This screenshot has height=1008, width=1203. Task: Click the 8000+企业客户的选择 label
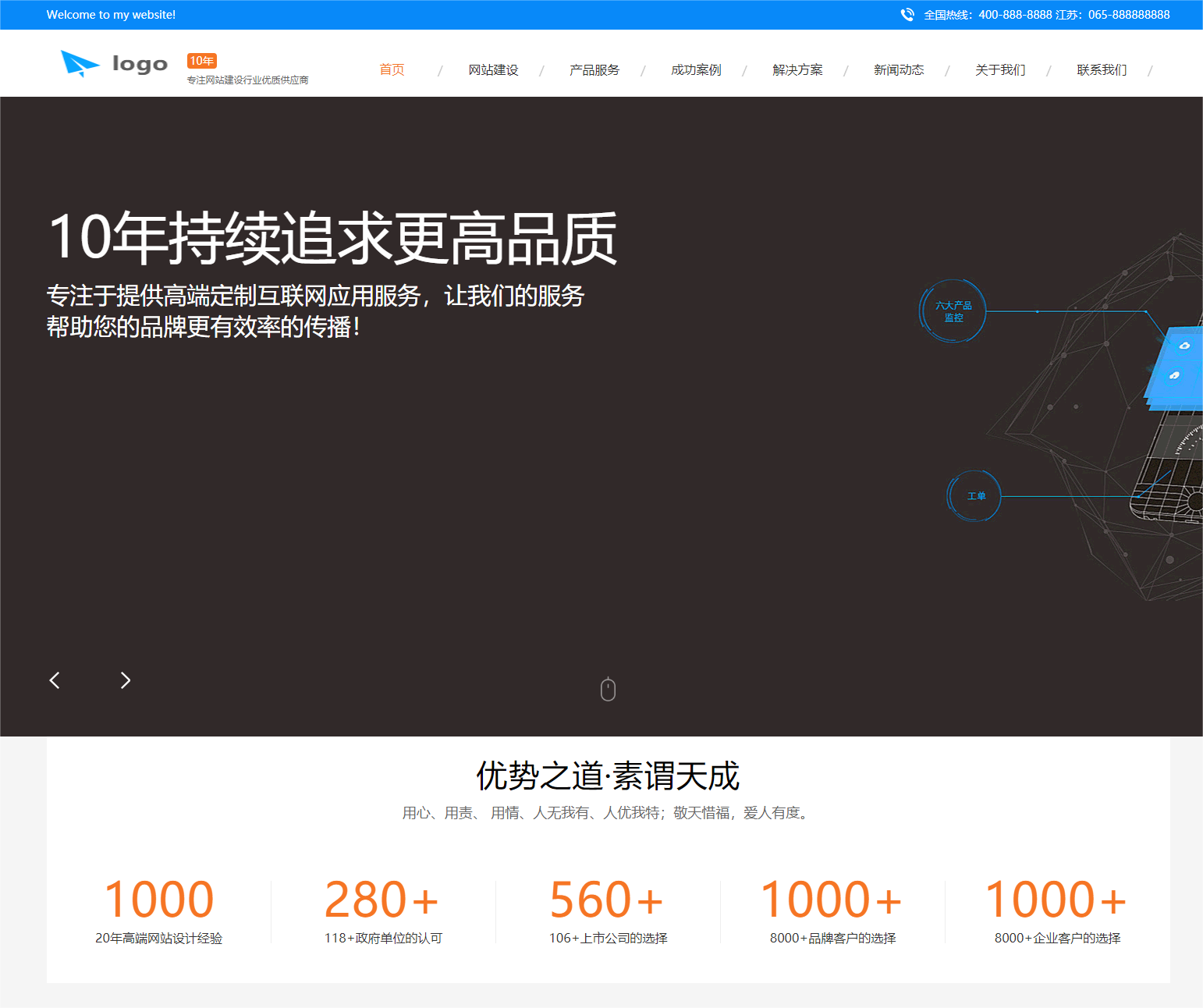coord(1057,938)
